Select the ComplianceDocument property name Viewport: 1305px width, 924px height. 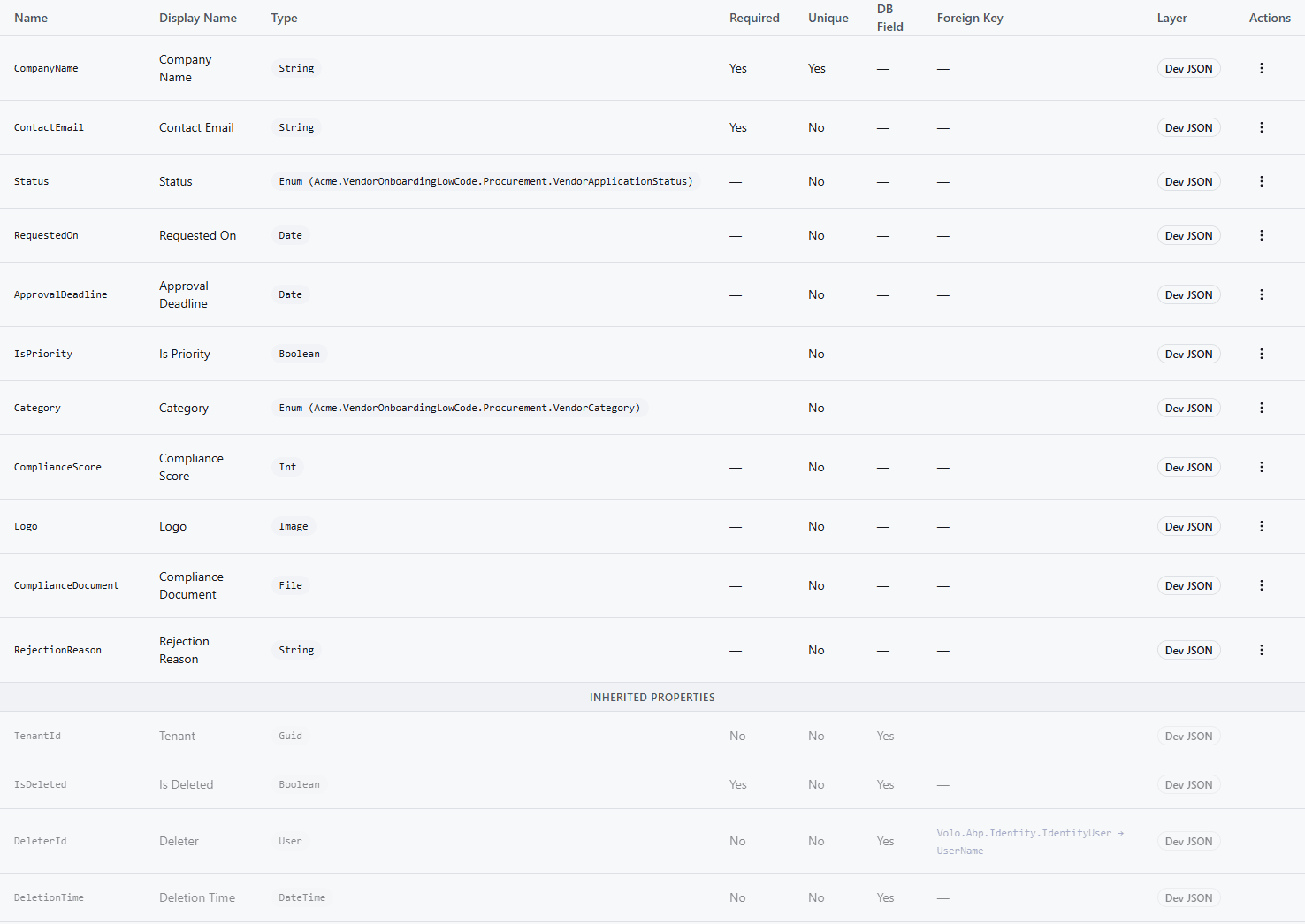click(x=66, y=585)
